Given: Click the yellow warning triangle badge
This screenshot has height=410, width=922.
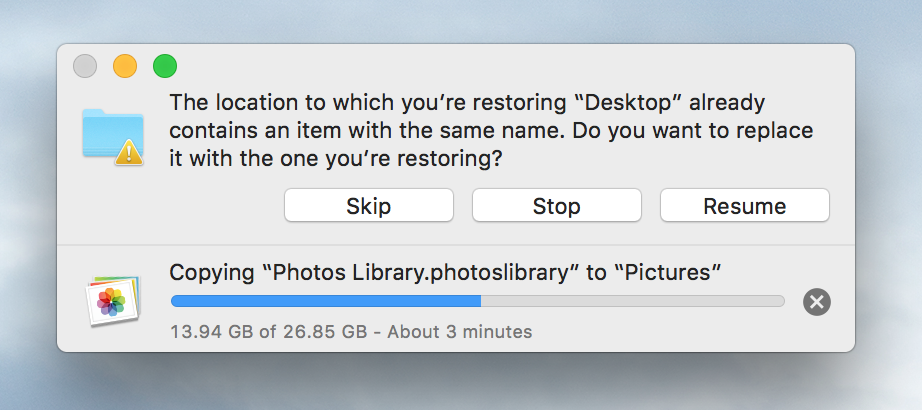Looking at the screenshot, I should pos(128,153).
